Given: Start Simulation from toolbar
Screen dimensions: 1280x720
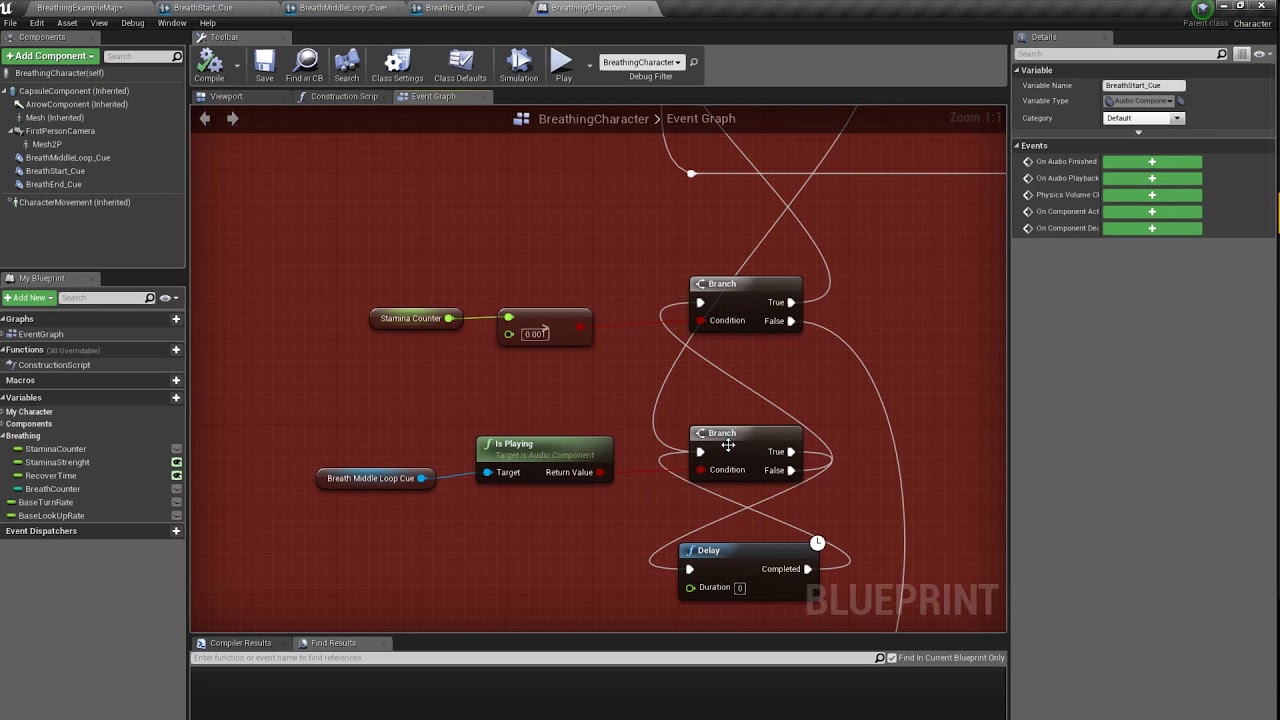Looking at the screenshot, I should [518, 65].
